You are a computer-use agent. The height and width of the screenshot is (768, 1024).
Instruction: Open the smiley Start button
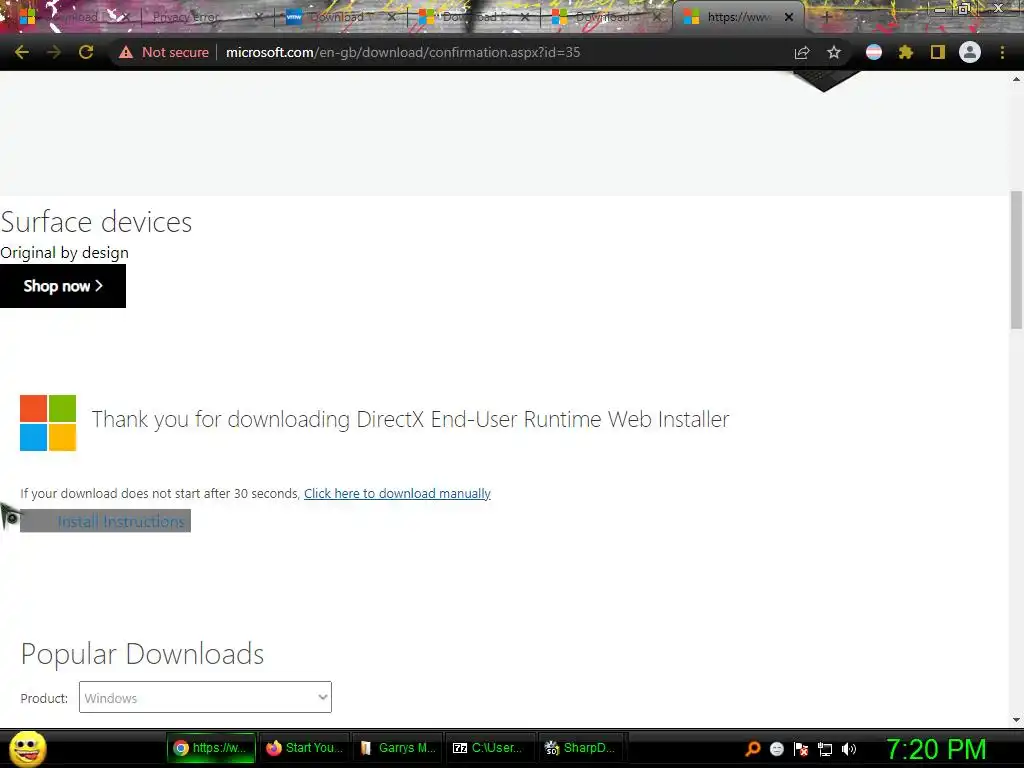pos(27,748)
